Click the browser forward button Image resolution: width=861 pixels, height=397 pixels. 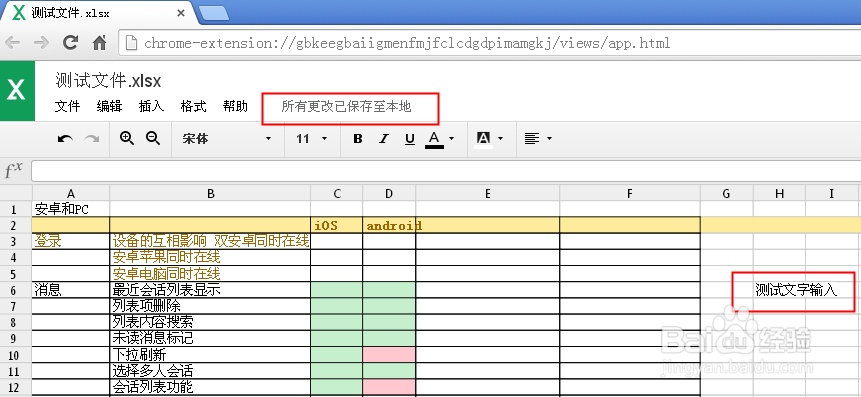pyautogui.click(x=41, y=43)
